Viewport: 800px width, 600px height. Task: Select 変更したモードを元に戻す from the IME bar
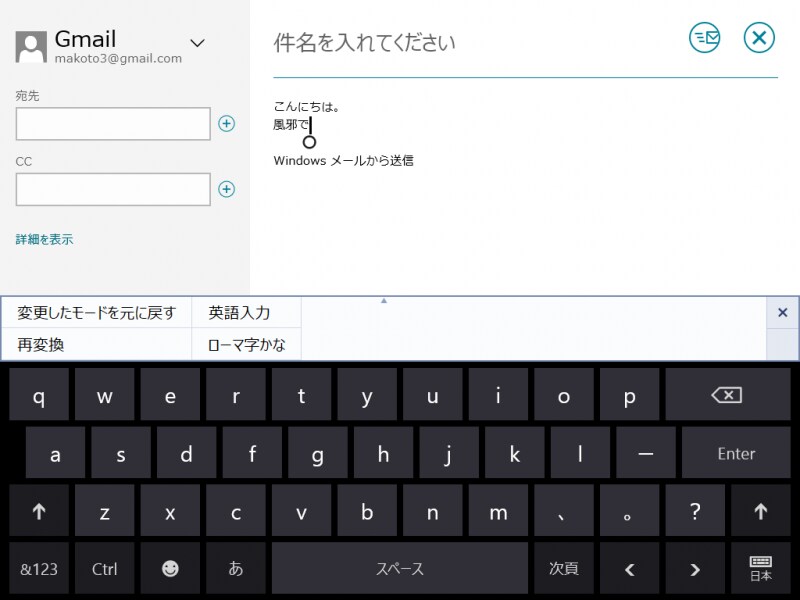coord(96,312)
